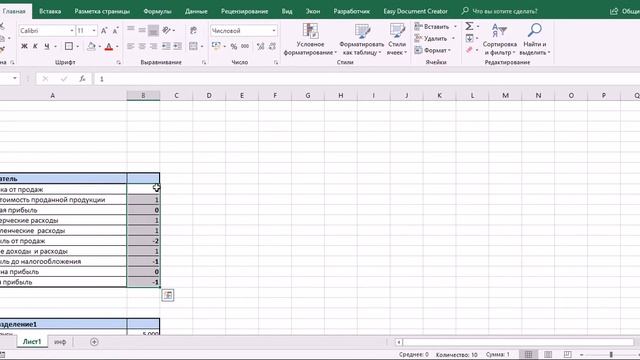This screenshot has width=640, height=360.
Task: Expand the Name Box dropdown
Action: [15, 78]
